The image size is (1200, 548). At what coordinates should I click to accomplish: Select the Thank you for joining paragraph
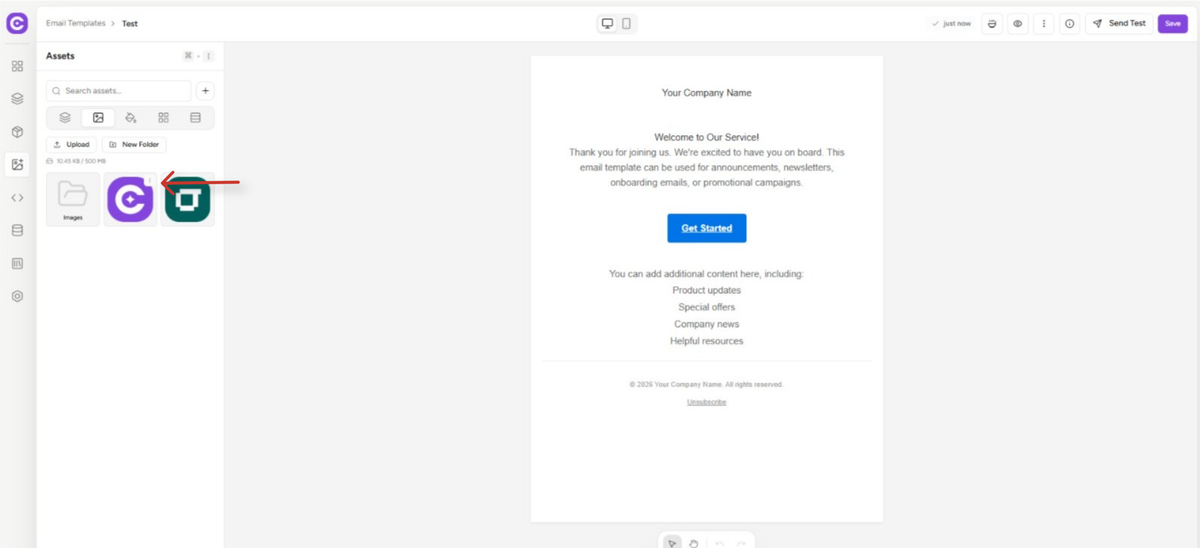pos(707,168)
